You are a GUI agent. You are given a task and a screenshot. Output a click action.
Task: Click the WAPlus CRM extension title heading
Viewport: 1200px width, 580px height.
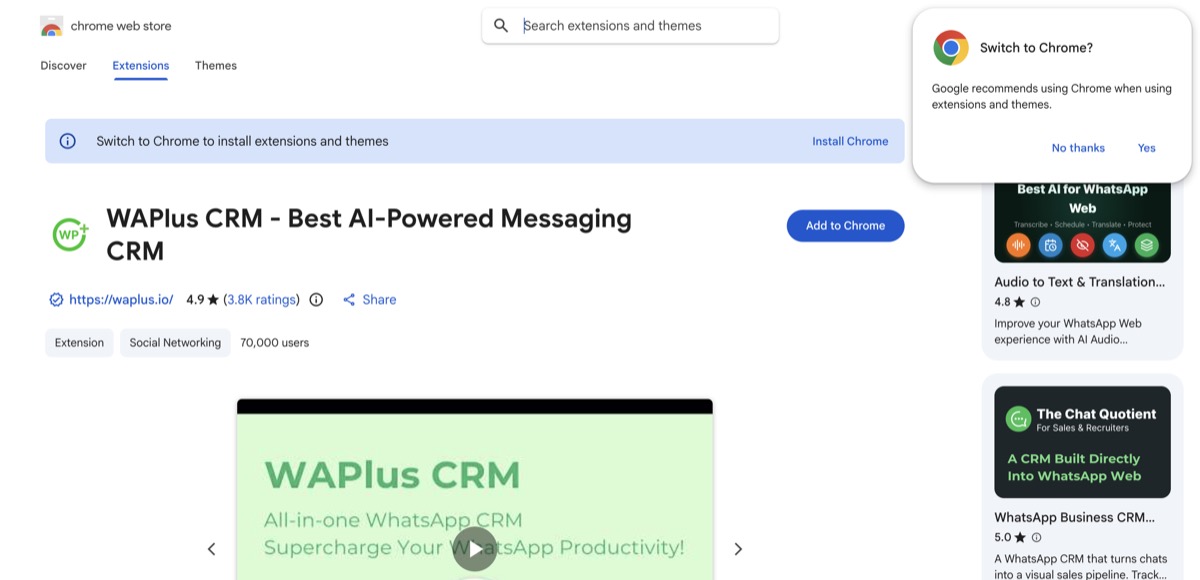(x=369, y=234)
